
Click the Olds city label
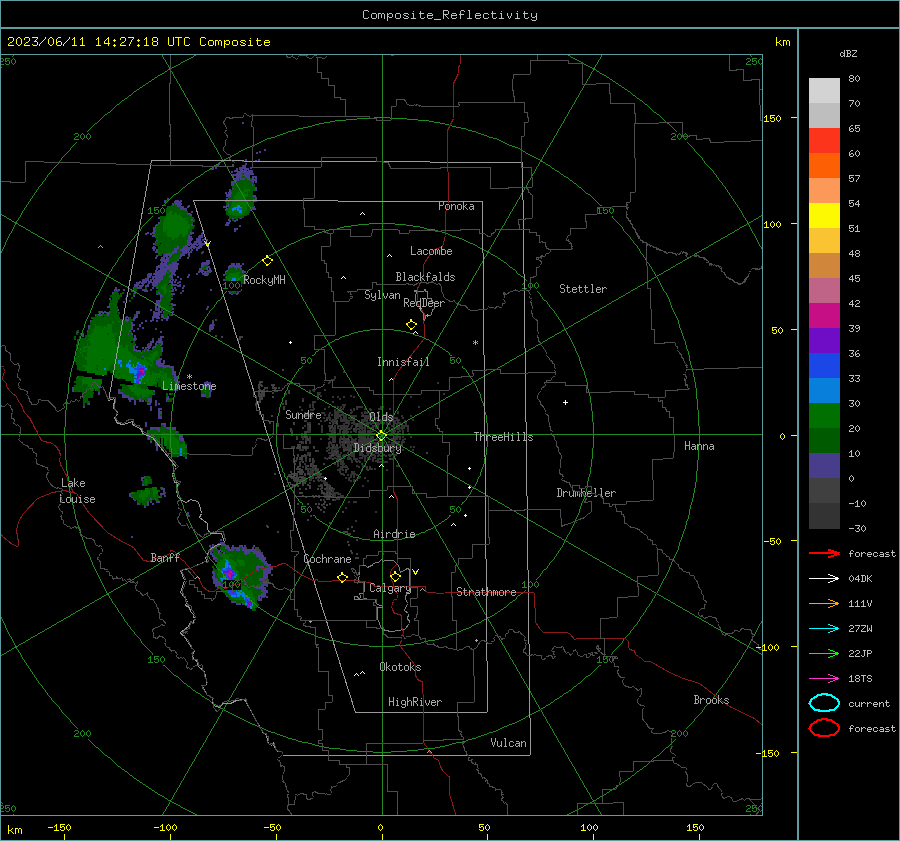point(381,417)
